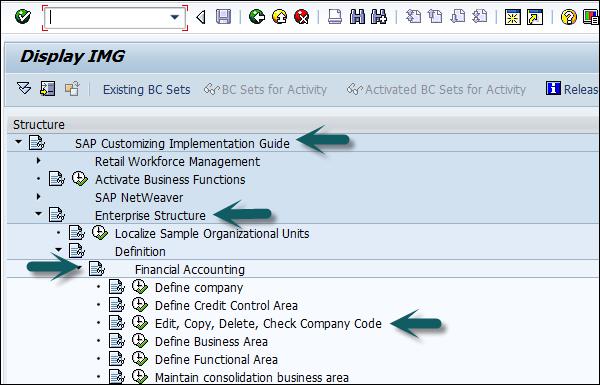Open documentation icon for SAP Customizing Implementation Guide
The image size is (600, 385).
click(x=36, y=143)
